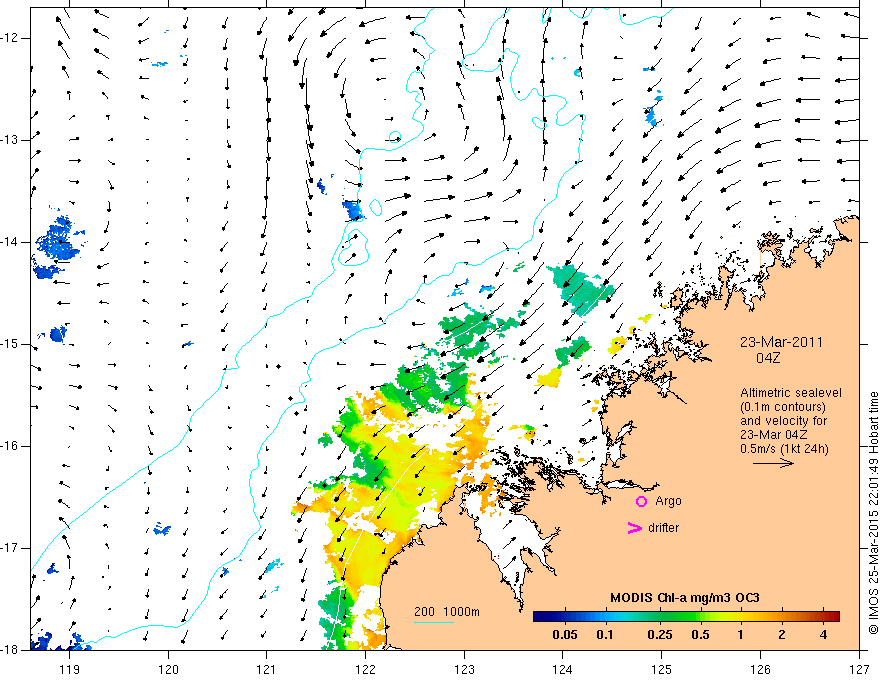Click the 'MODIS Chl-a mg/m3 OC3' title

685,598
